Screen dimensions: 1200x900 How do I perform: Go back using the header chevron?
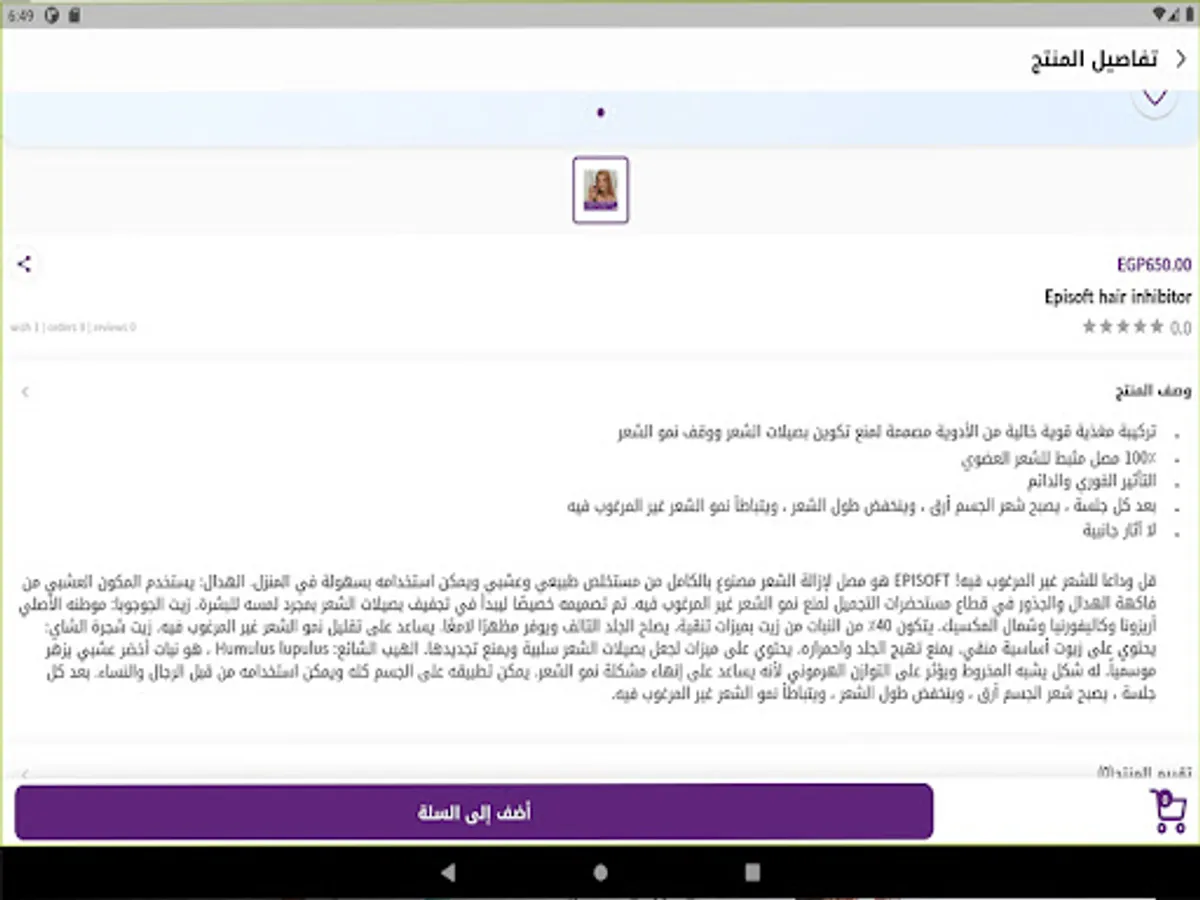tap(1180, 59)
